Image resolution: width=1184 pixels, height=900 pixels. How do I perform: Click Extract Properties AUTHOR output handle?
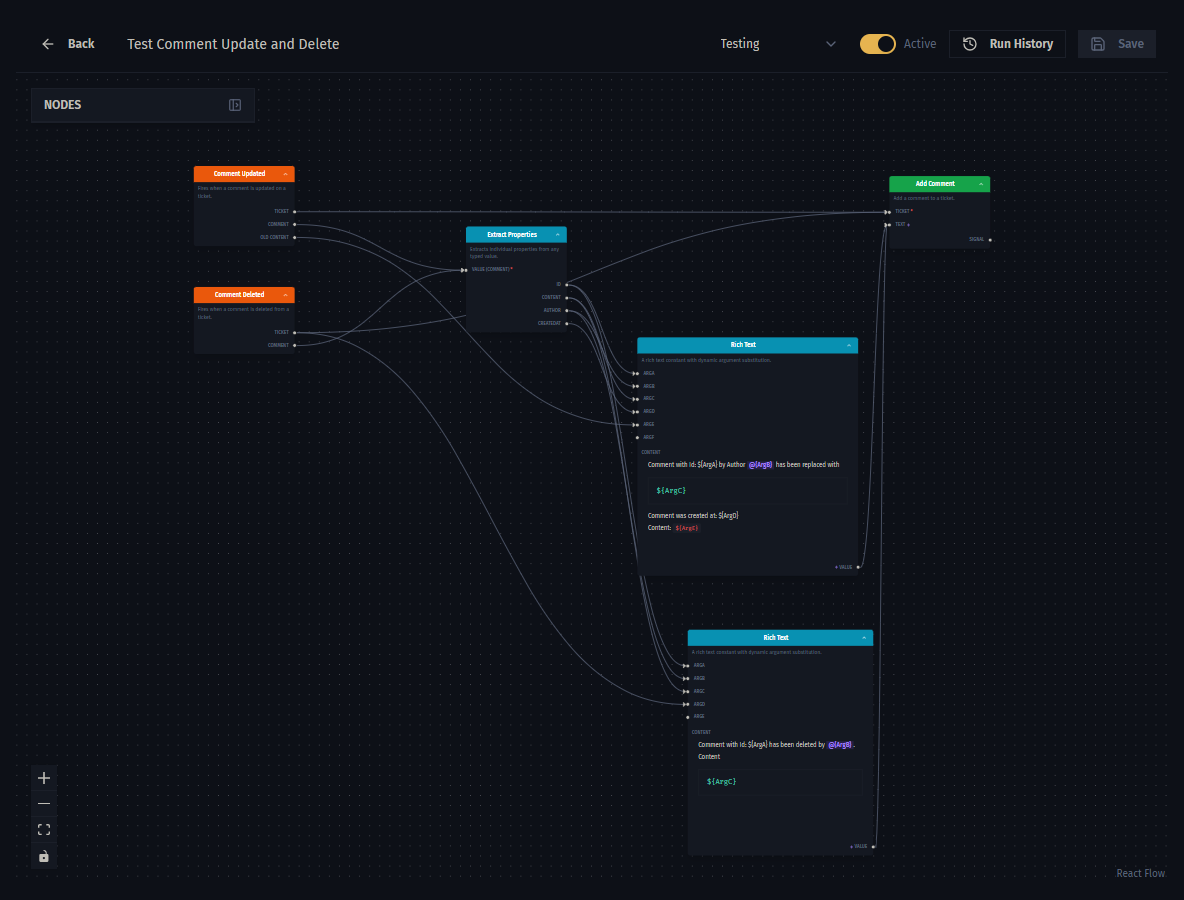(567, 310)
